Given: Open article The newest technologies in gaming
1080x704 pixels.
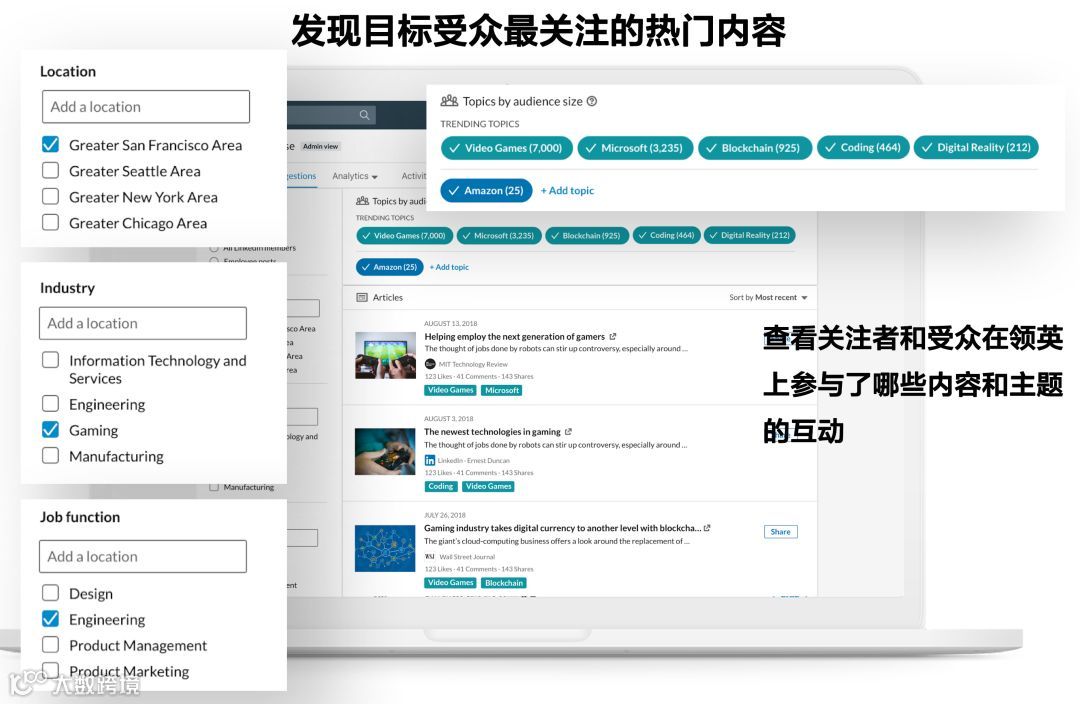Looking at the screenshot, I should 492,432.
